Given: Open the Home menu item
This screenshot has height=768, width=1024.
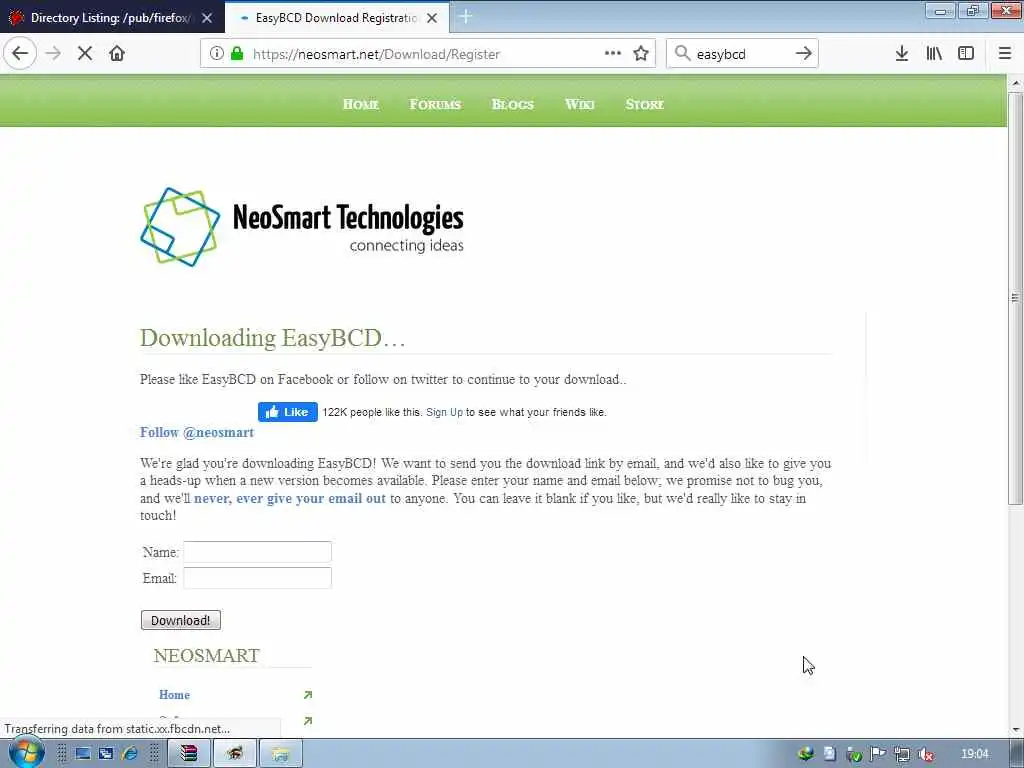Looking at the screenshot, I should click(361, 104).
